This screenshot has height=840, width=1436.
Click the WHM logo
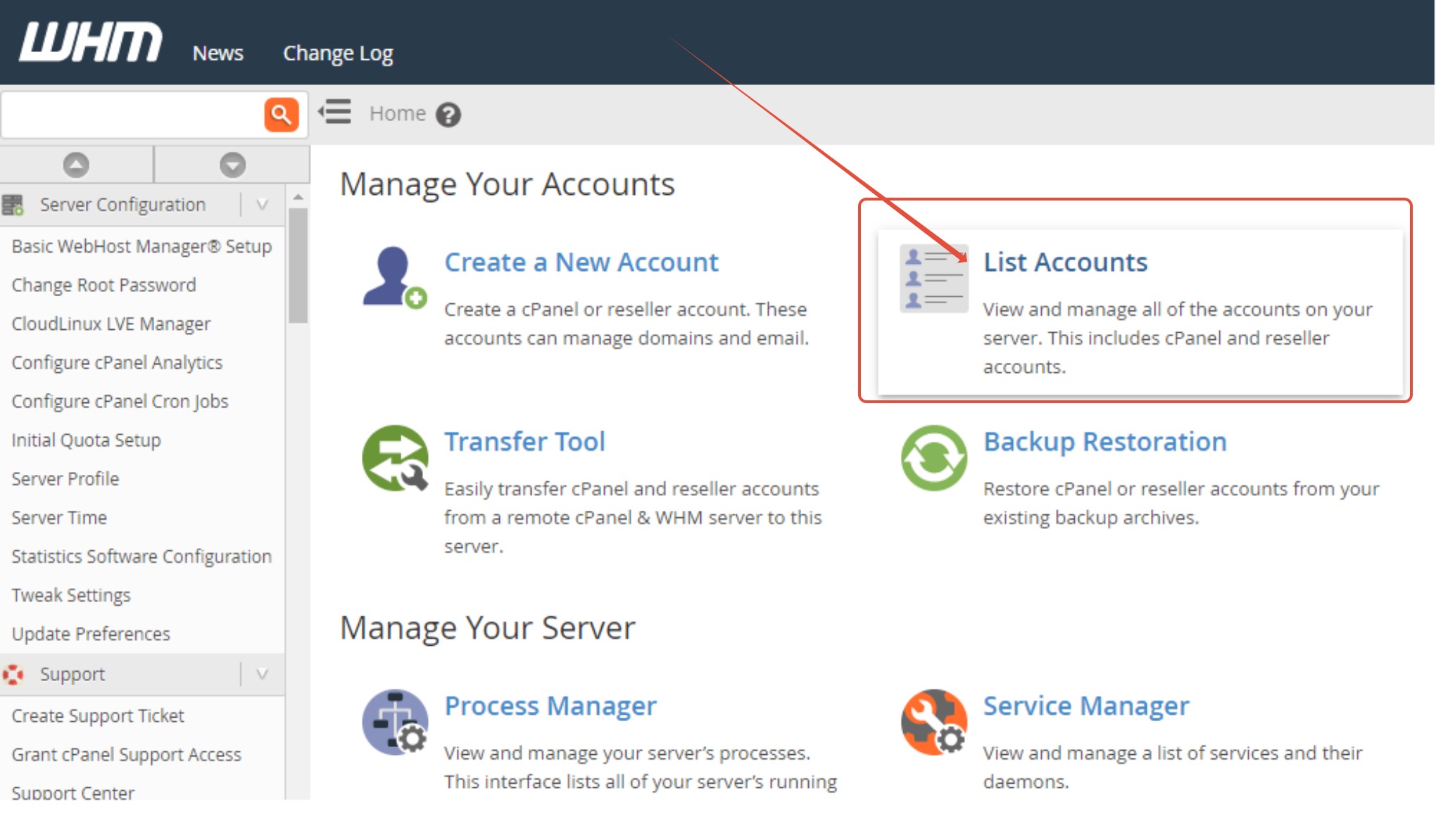pyautogui.click(x=90, y=42)
